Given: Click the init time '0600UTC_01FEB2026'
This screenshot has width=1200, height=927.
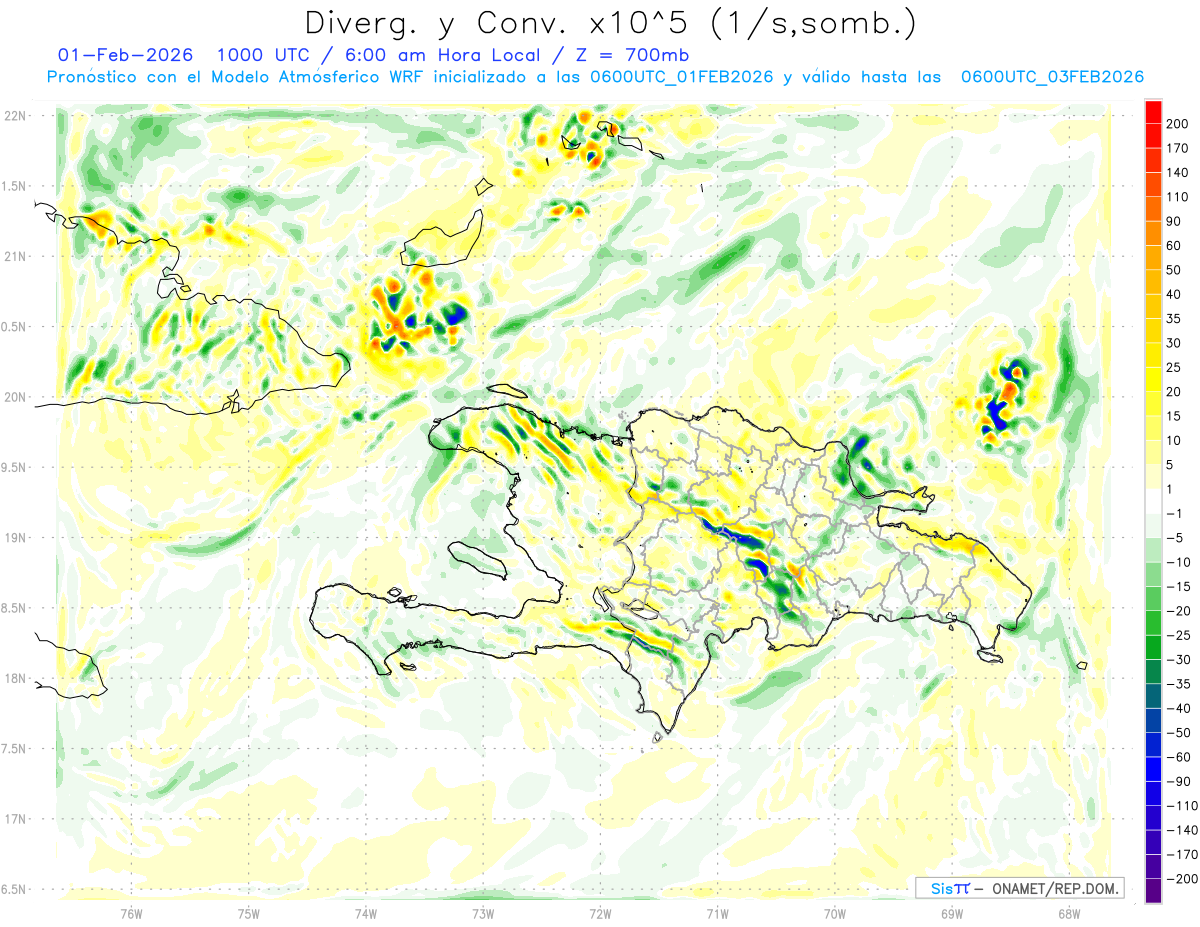Looking at the screenshot, I should 682,77.
